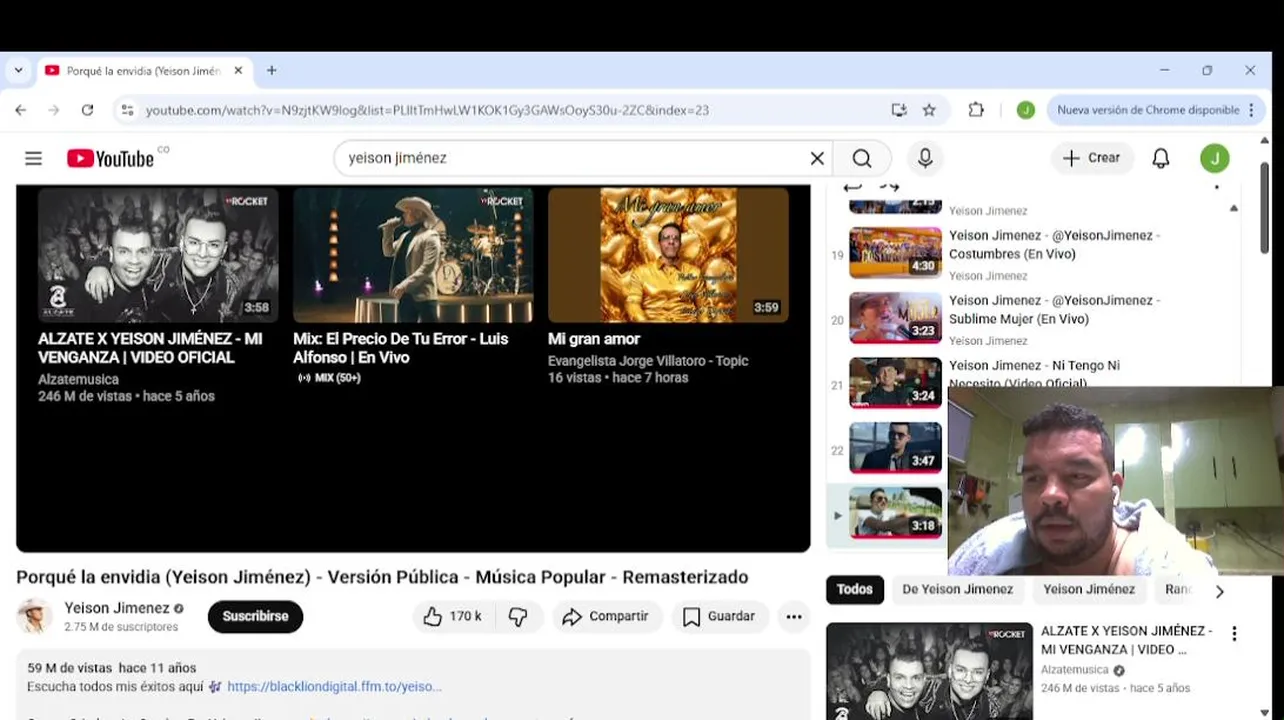The height and width of the screenshot is (720, 1284).
Task: Open the Chrome extensions puzzle icon
Action: pyautogui.click(x=976, y=110)
